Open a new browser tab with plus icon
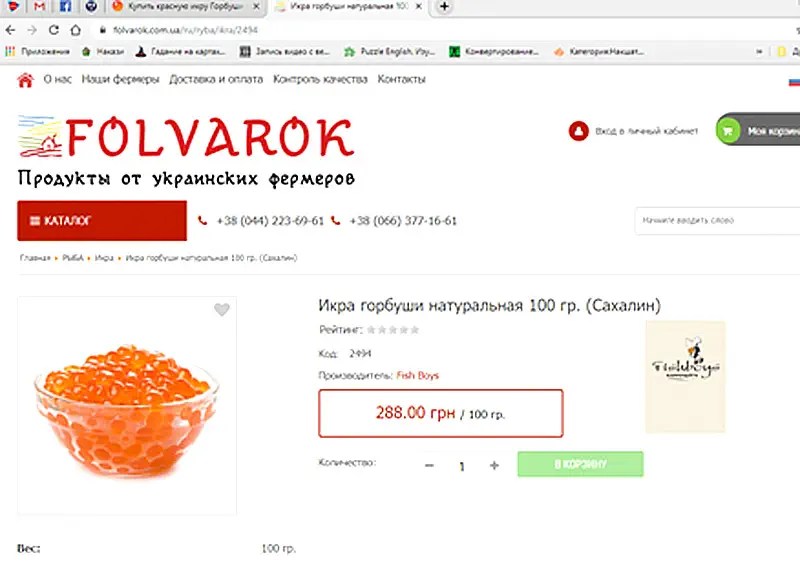Screen dimensions: 800x566 tap(444, 7)
